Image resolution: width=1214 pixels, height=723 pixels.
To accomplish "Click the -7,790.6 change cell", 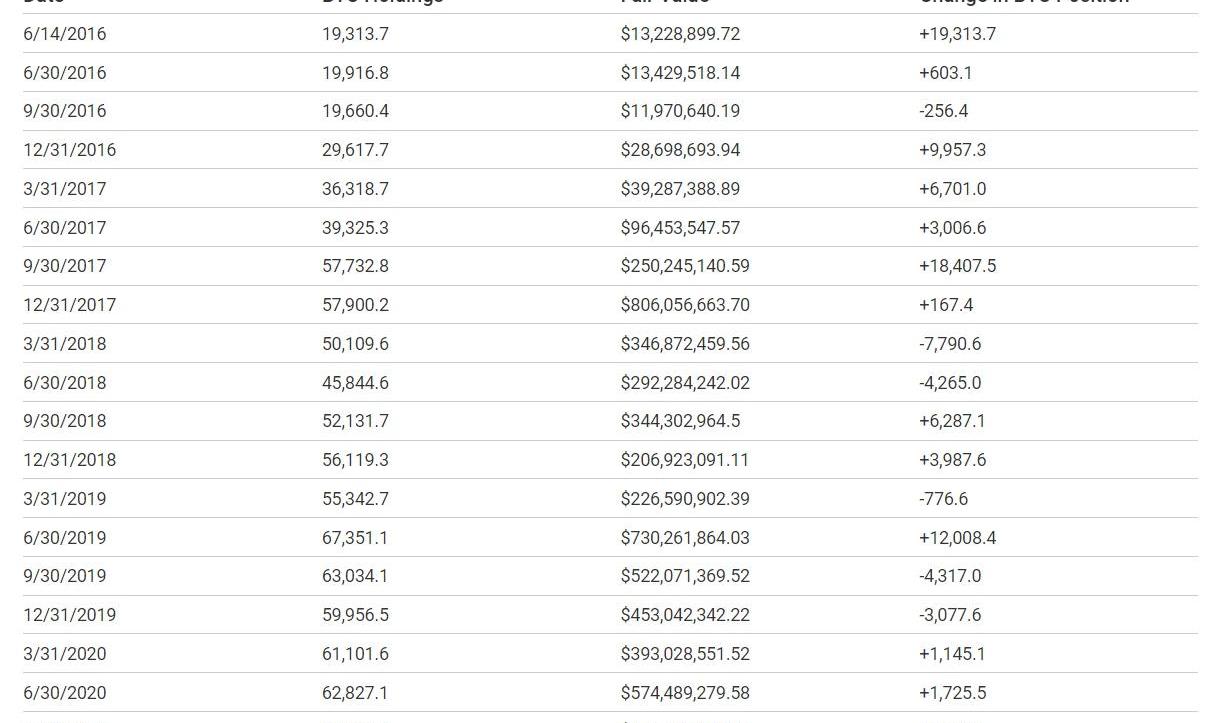I will (x=950, y=344).
